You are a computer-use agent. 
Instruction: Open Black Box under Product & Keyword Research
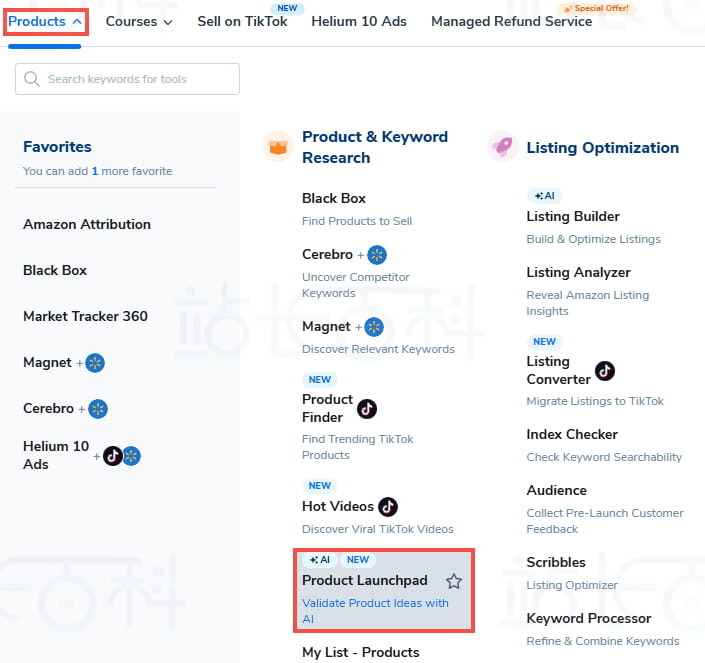pos(334,198)
